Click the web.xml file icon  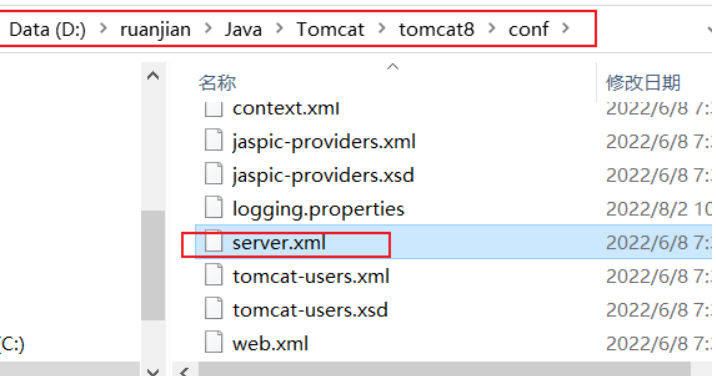tap(213, 343)
